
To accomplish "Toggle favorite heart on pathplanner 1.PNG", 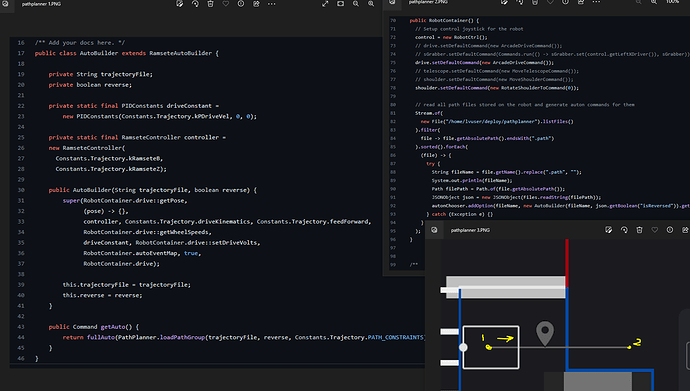I will [x=225, y=4].
